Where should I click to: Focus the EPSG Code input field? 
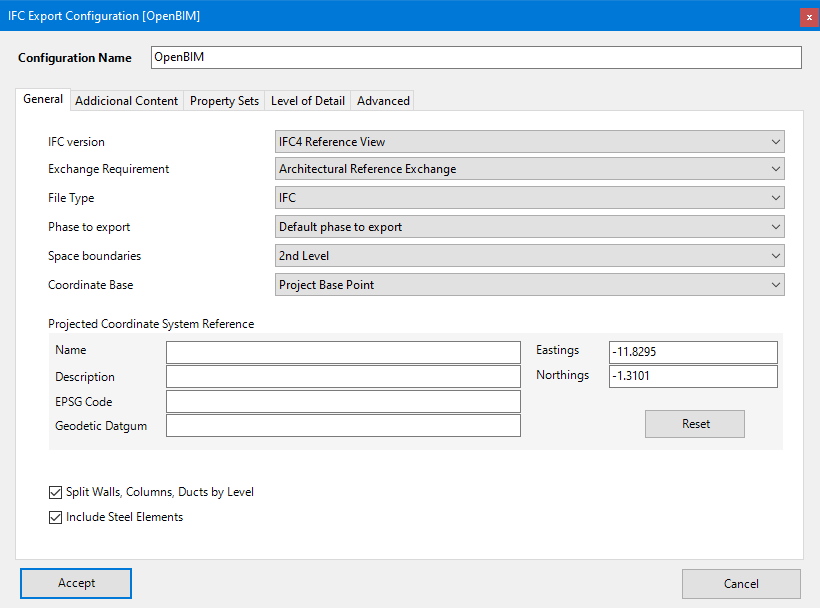[343, 402]
